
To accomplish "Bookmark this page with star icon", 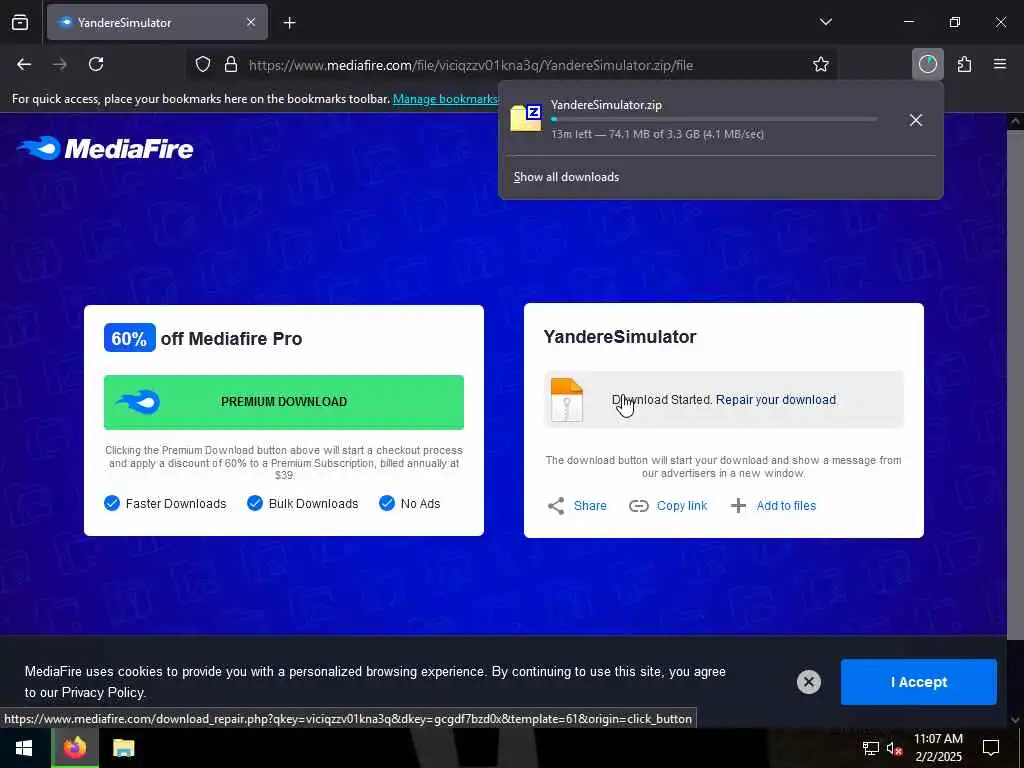I will coord(821,64).
